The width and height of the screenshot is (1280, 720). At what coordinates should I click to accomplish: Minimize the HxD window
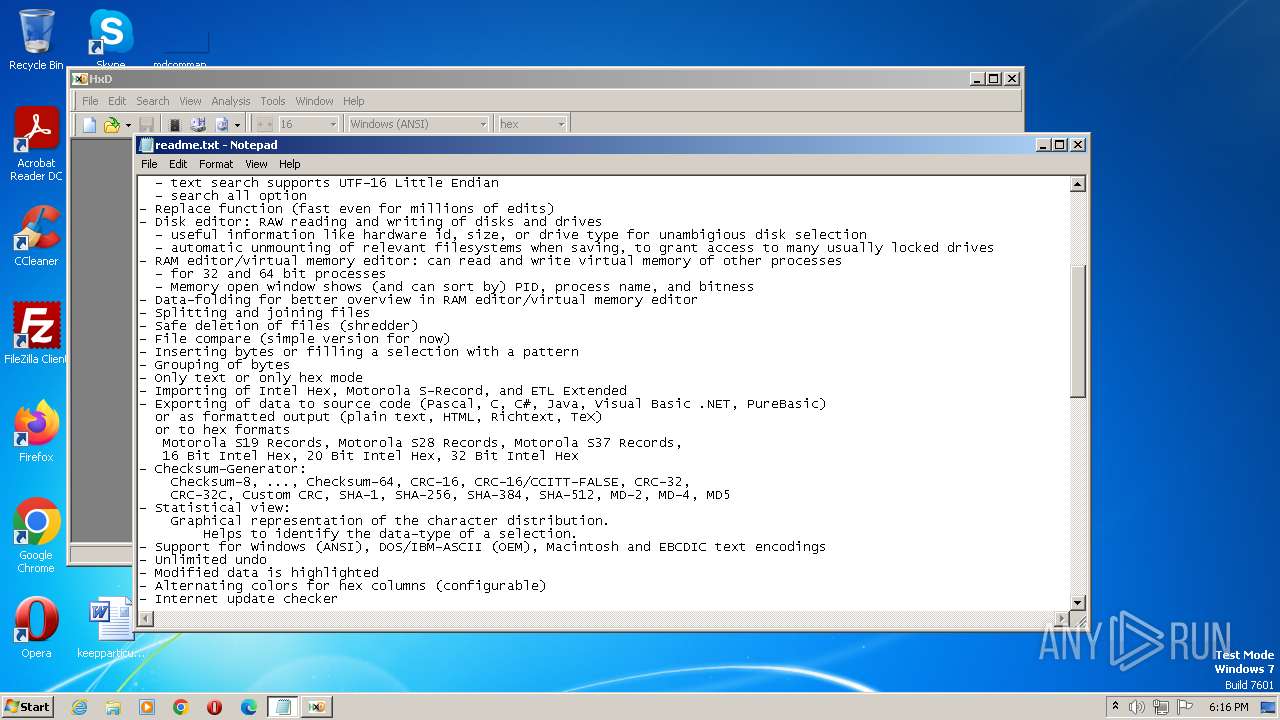976,79
